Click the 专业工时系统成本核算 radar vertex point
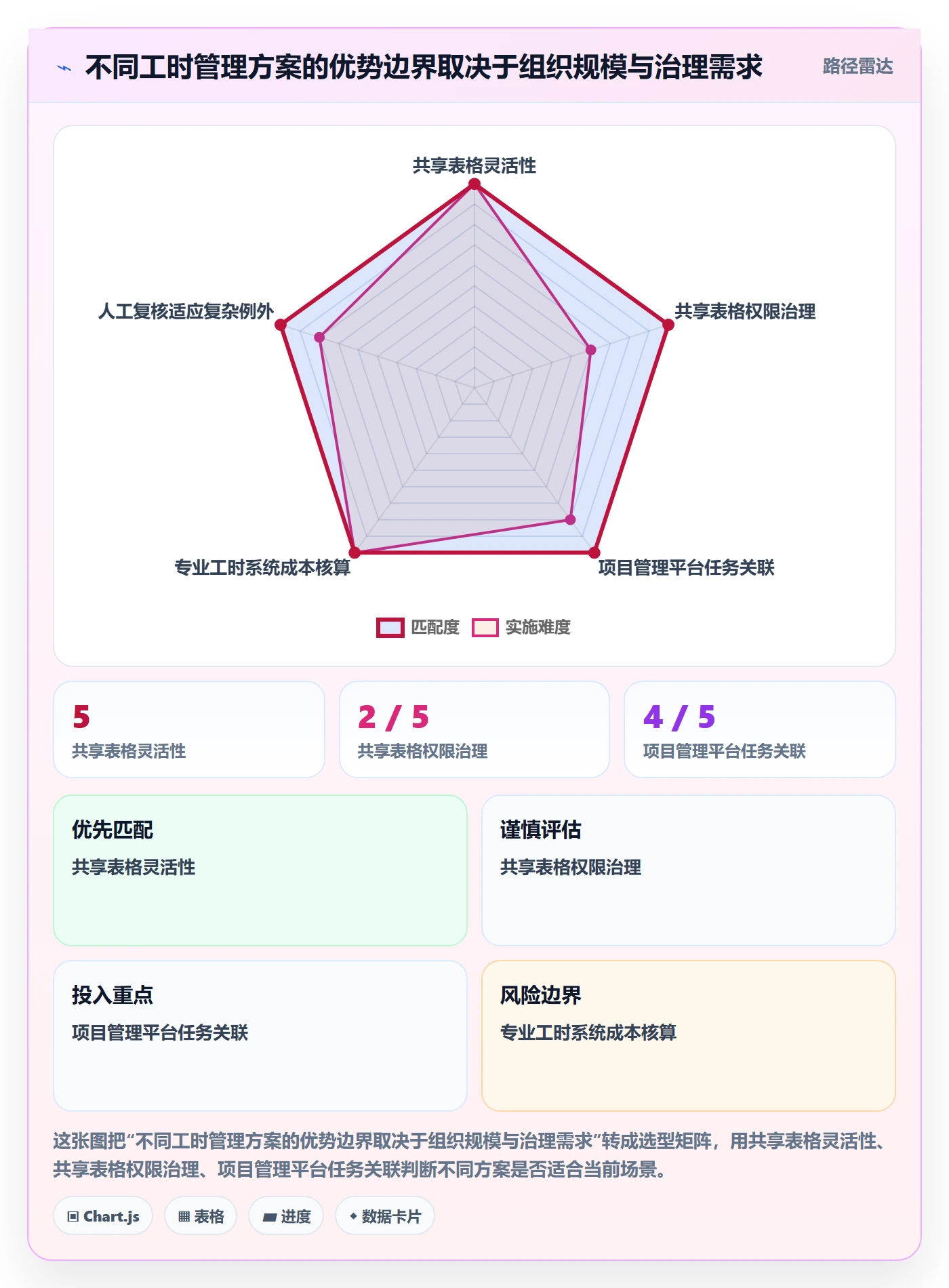This screenshot has width=949, height=1288. point(355,552)
